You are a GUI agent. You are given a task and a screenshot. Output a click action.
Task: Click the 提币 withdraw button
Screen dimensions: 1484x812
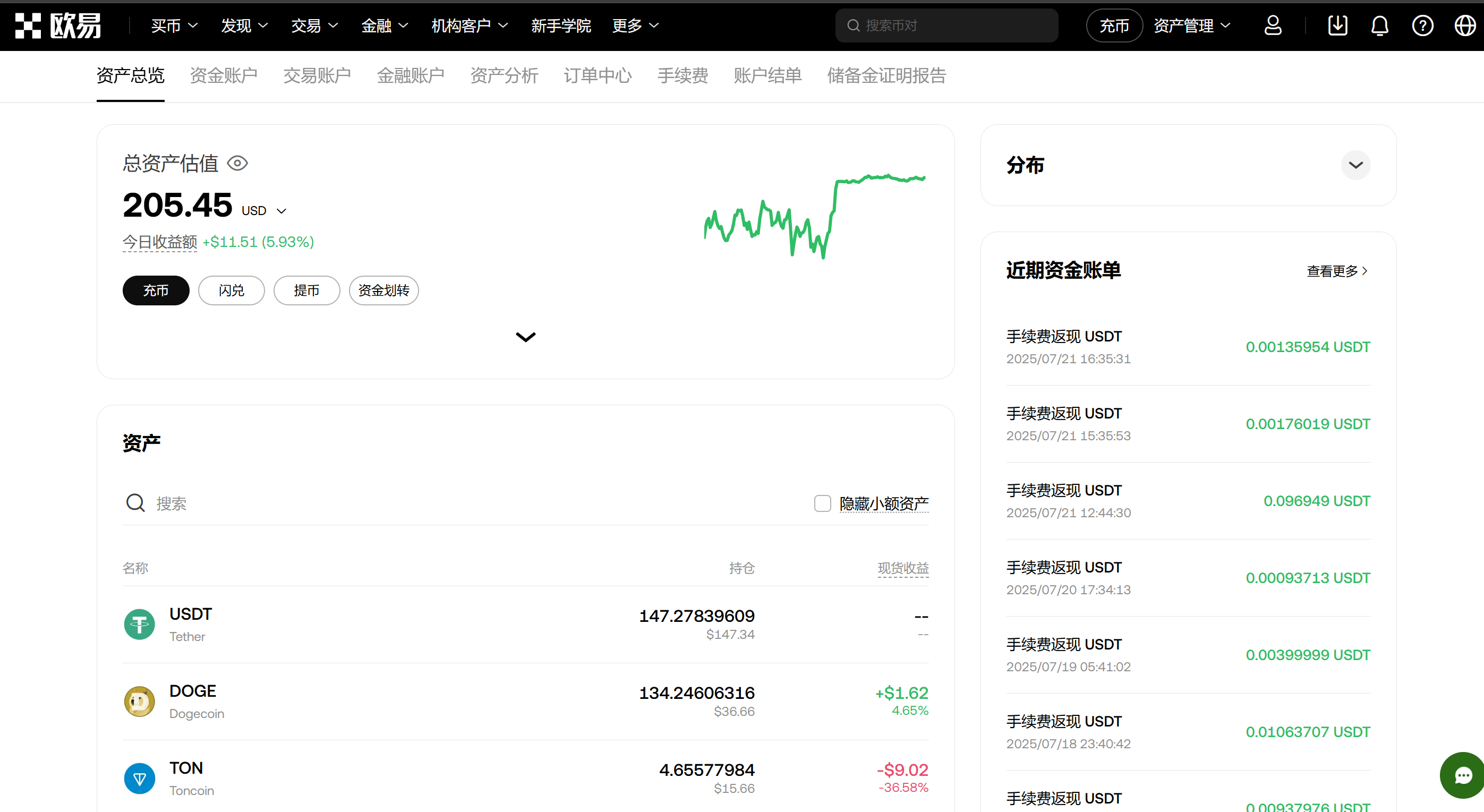tap(306, 290)
